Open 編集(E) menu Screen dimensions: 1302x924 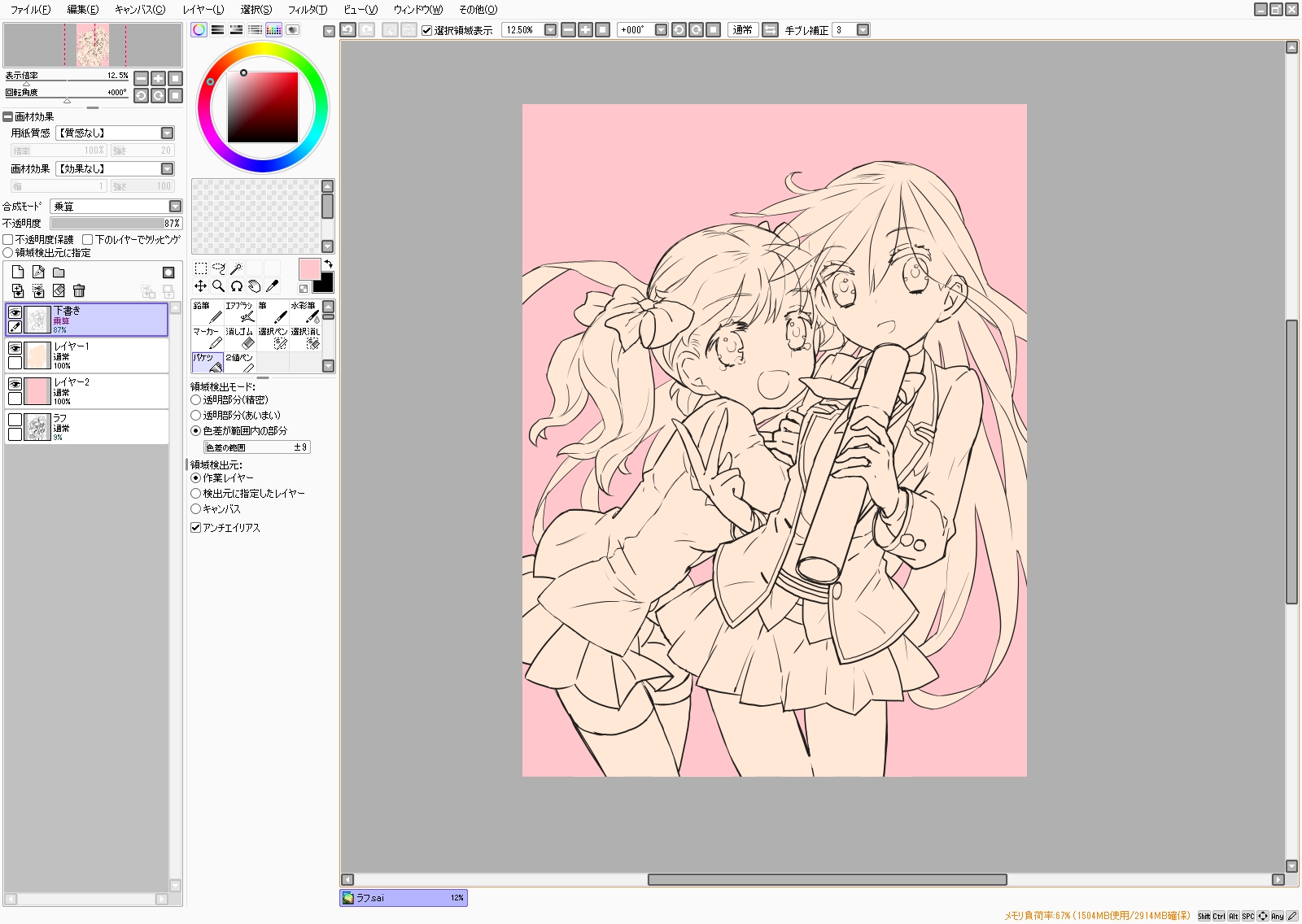tap(83, 9)
